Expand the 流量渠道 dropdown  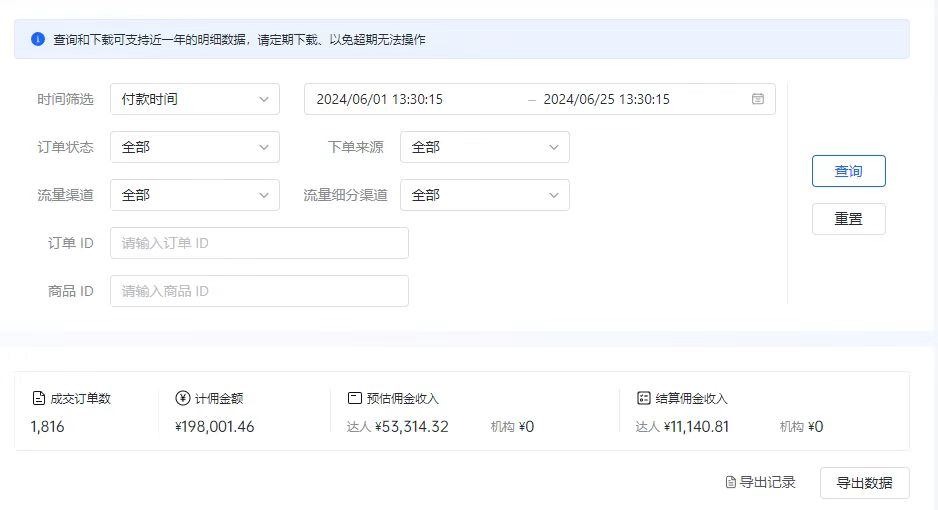click(x=194, y=195)
